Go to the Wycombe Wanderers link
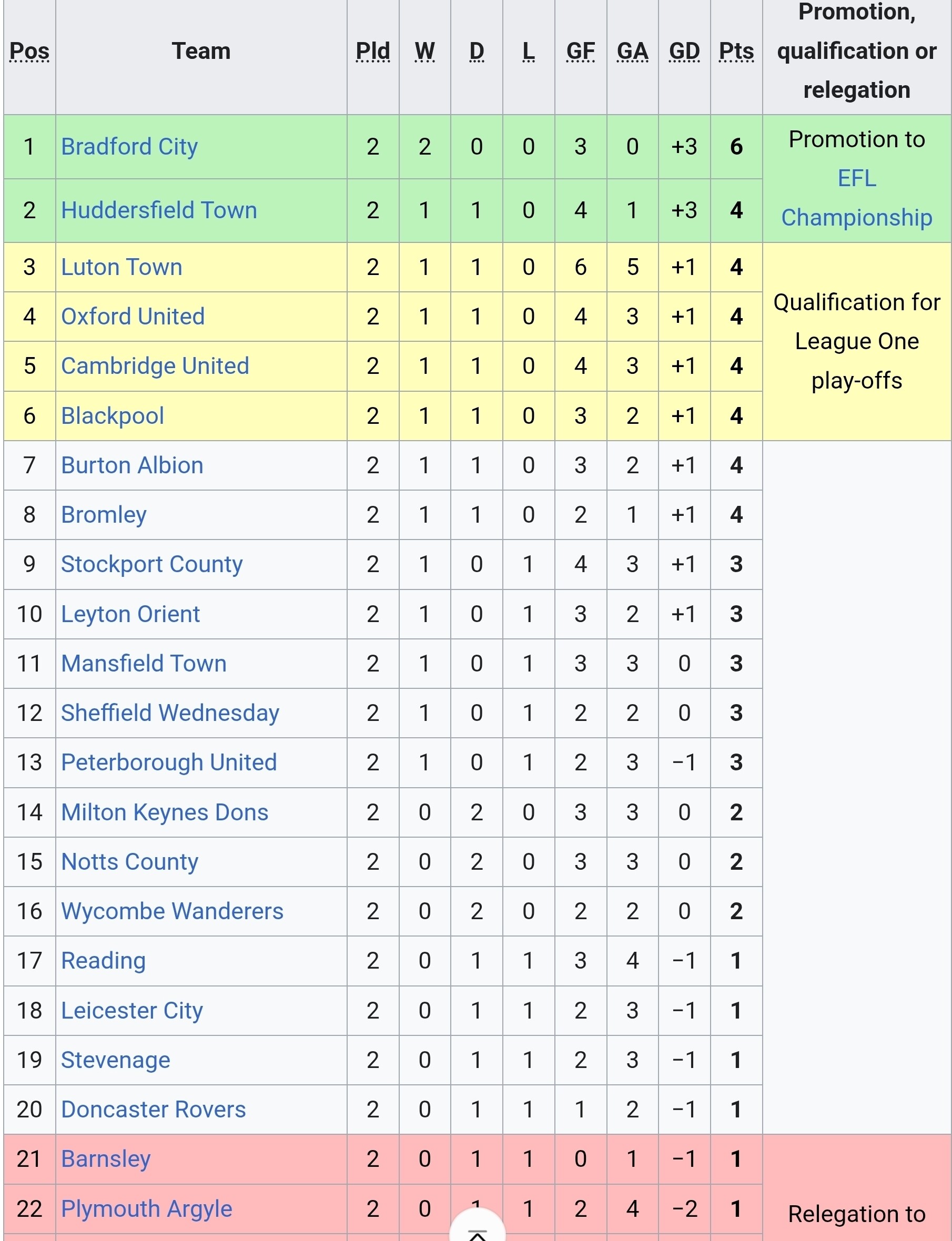Viewport: 952px width, 1241px height. pyautogui.click(x=173, y=911)
